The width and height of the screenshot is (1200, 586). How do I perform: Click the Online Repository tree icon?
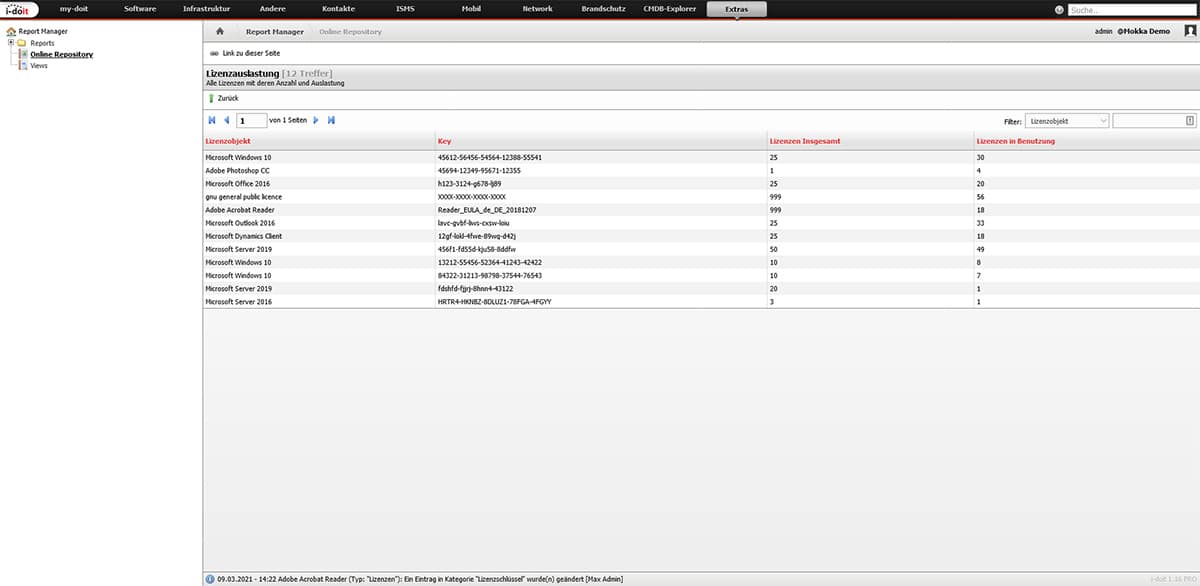(x=23, y=54)
